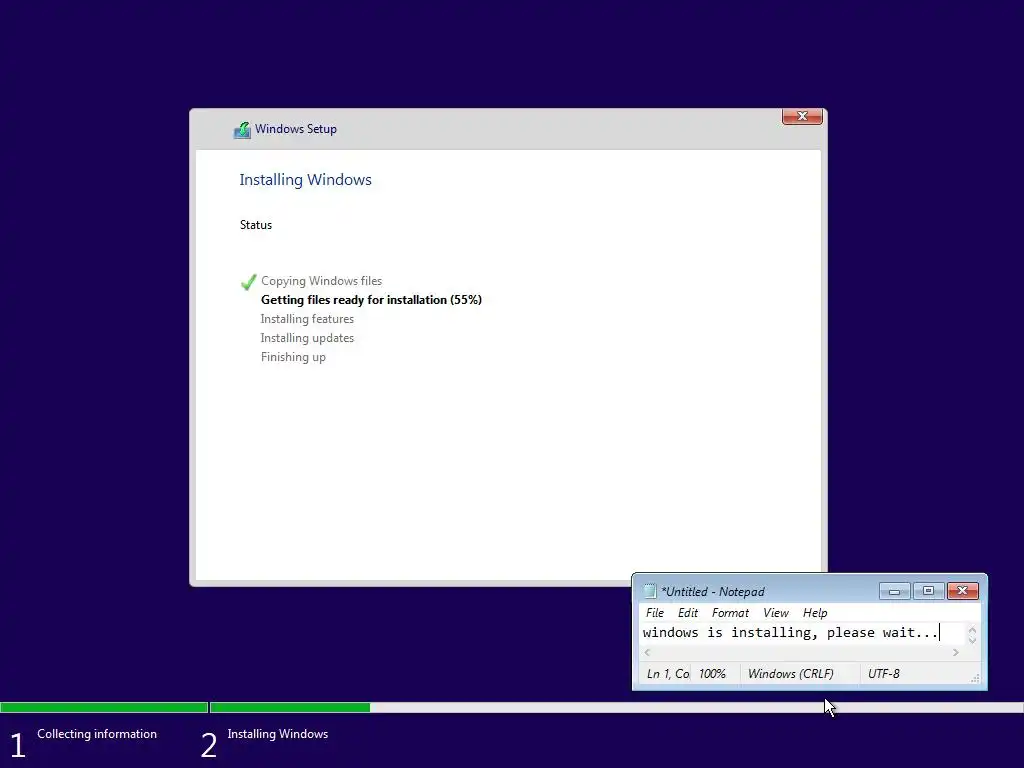Click into Notepad text area after 'wait...'
This screenshot has width=1024, height=768.
(x=940, y=632)
